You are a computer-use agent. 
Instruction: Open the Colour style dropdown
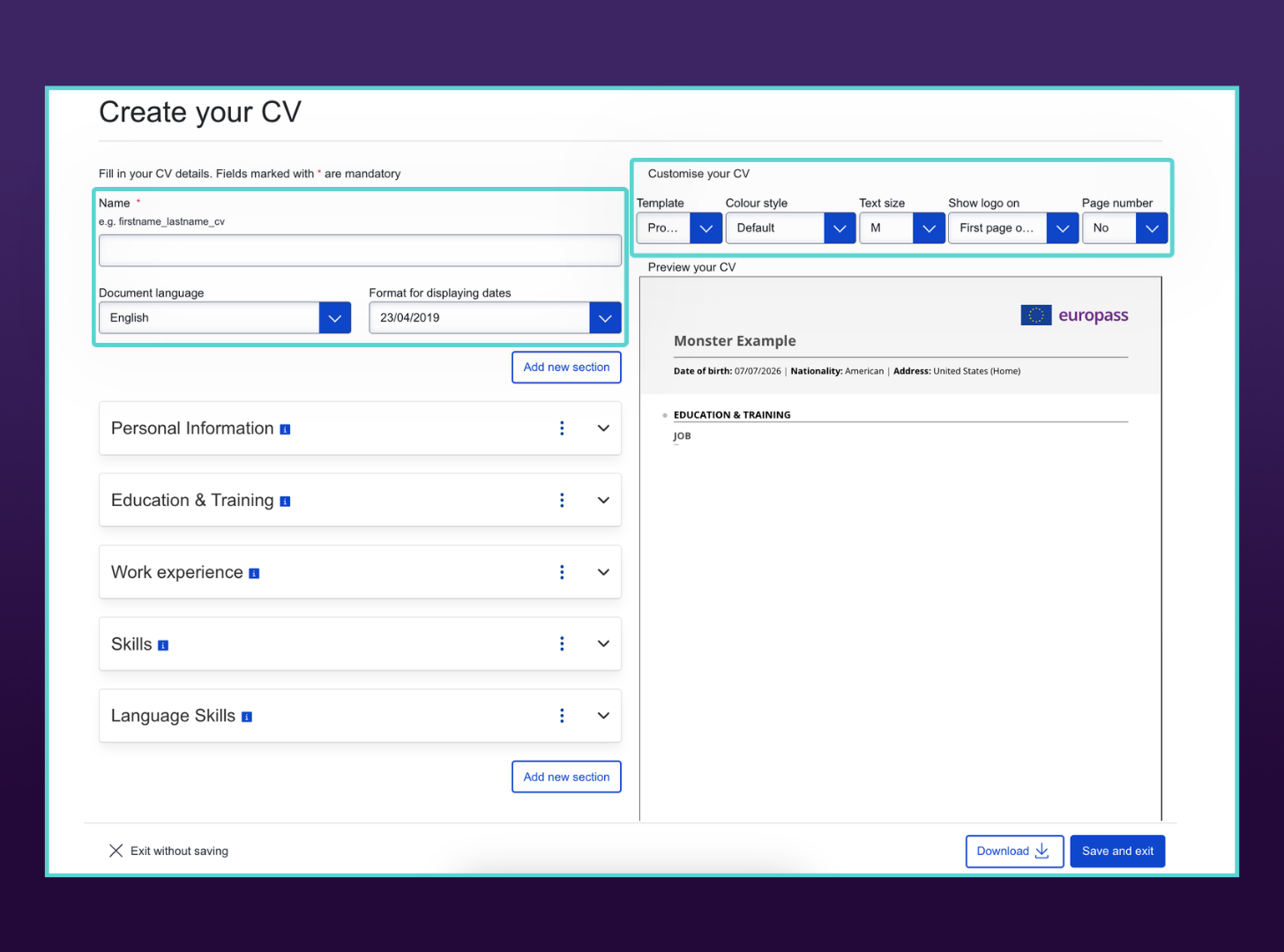click(791, 227)
